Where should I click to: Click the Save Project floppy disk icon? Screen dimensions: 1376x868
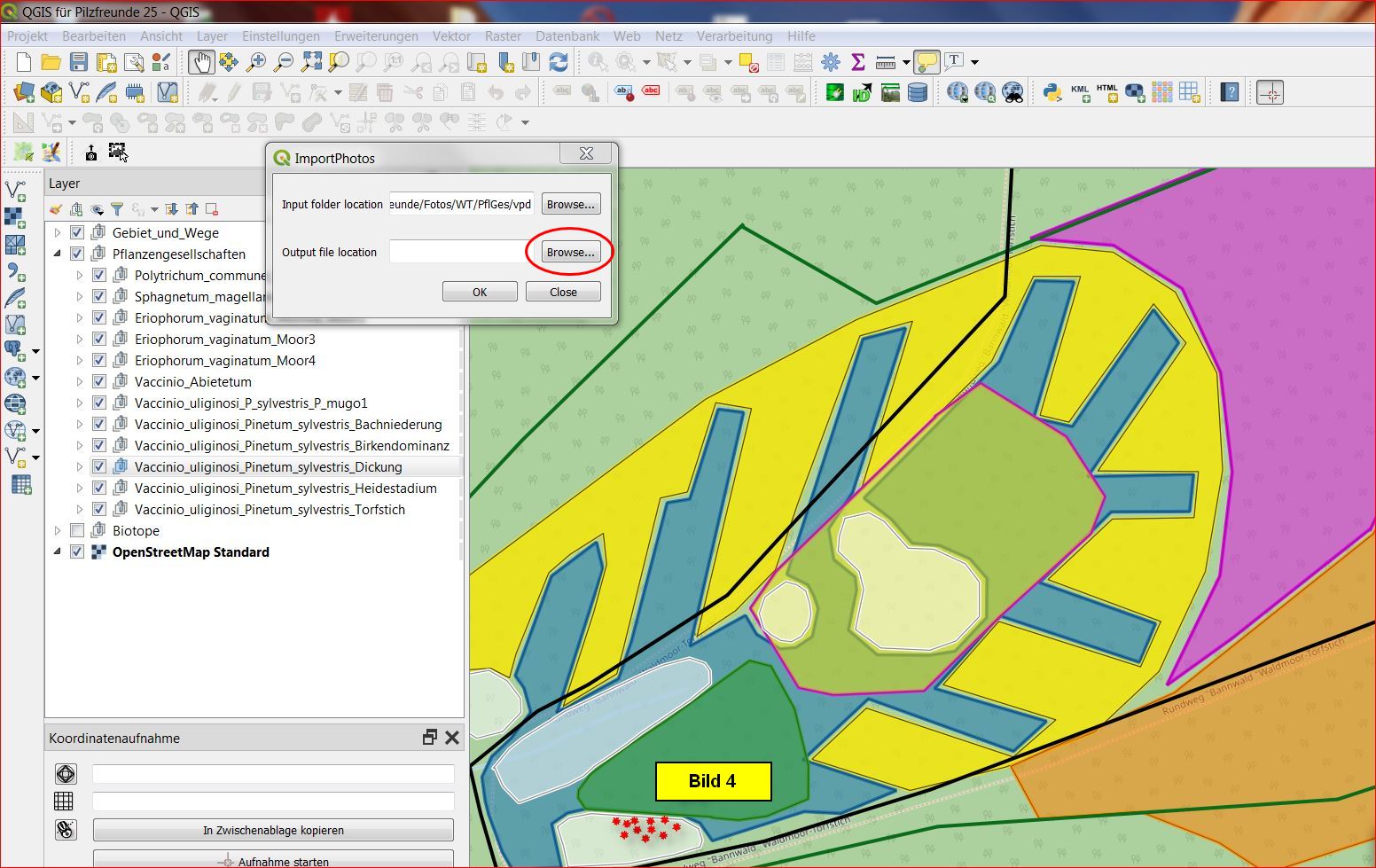pyautogui.click(x=79, y=62)
